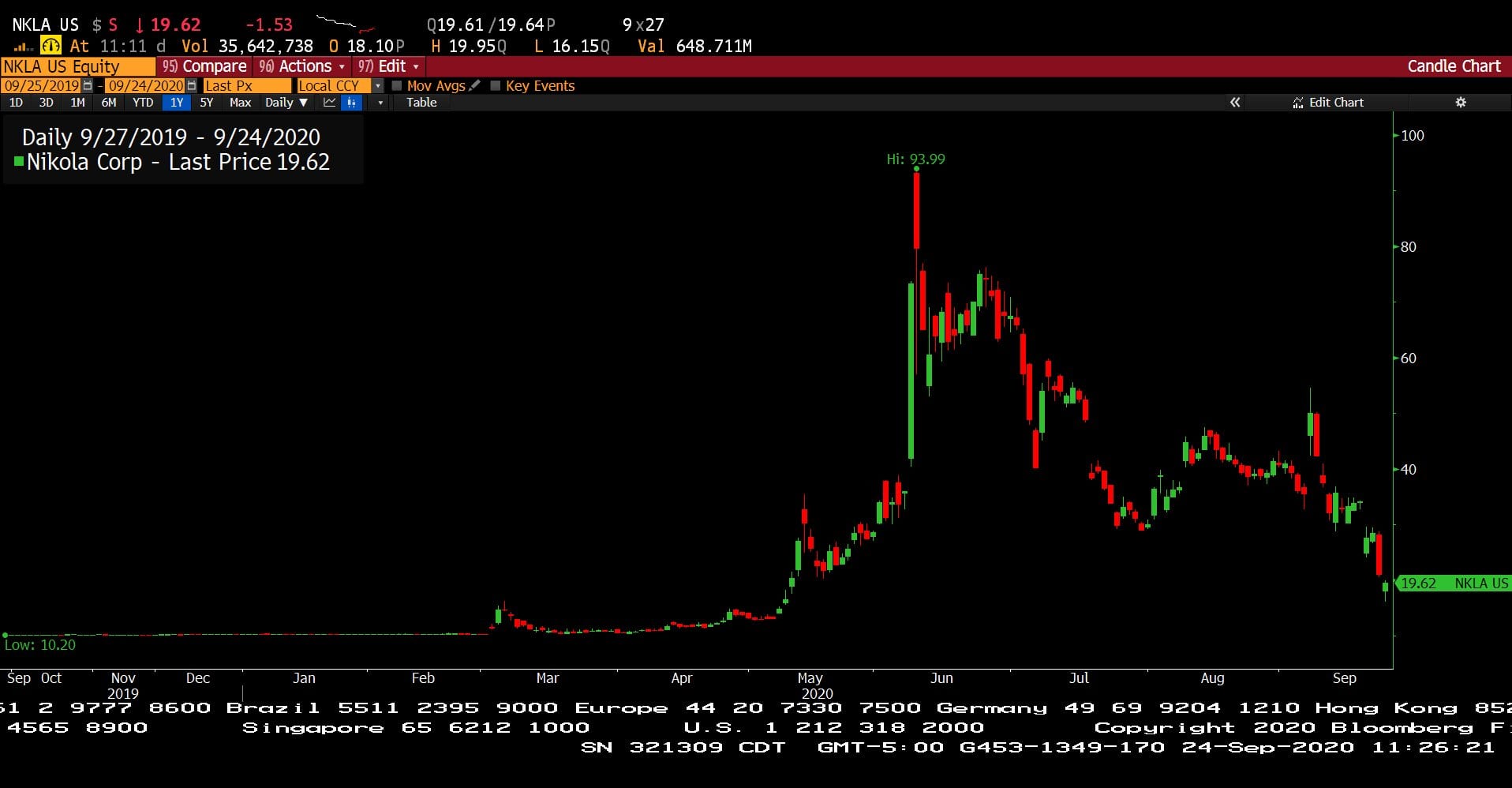
Task: Click the Daily 9/27/2019 - 9/24/2020 label
Action: click(x=171, y=137)
